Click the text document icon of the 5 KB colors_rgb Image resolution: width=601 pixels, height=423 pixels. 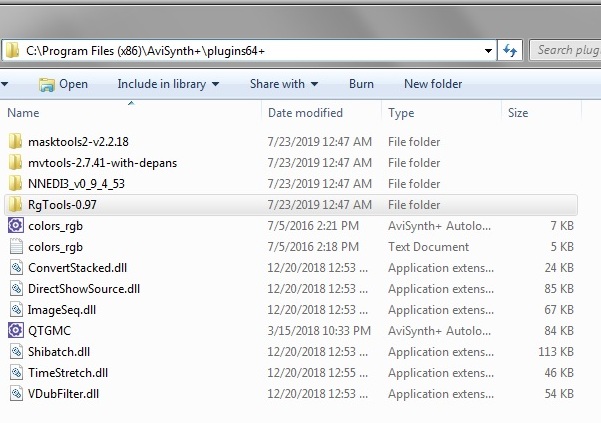[16, 246]
